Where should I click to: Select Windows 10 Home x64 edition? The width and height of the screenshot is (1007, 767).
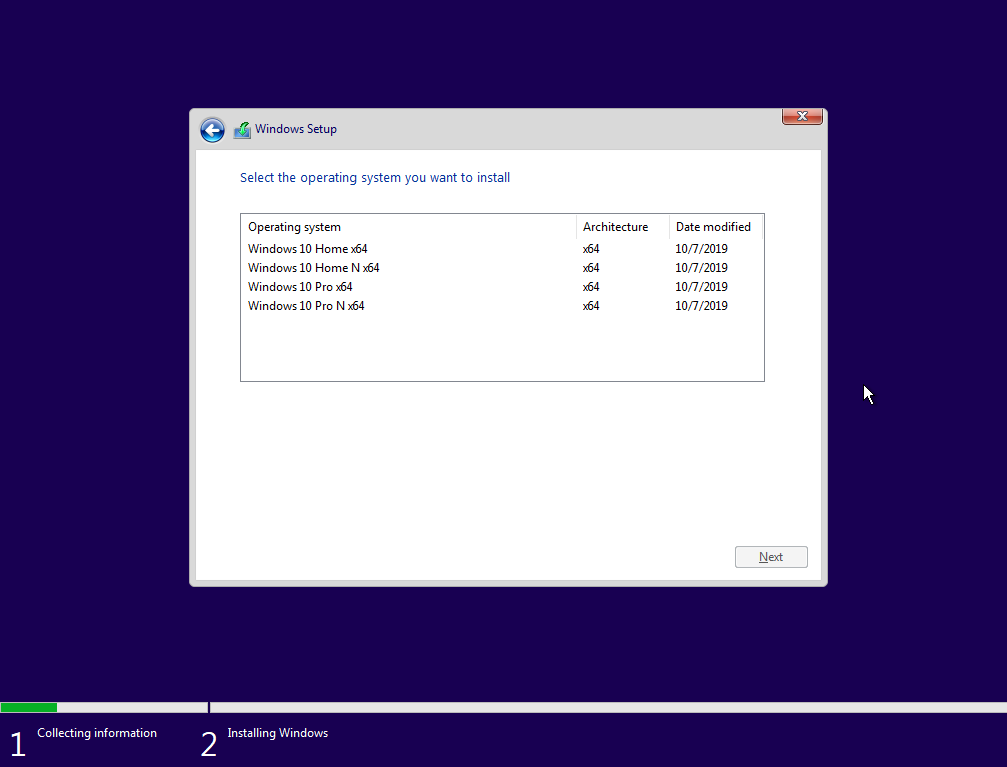tap(502, 249)
